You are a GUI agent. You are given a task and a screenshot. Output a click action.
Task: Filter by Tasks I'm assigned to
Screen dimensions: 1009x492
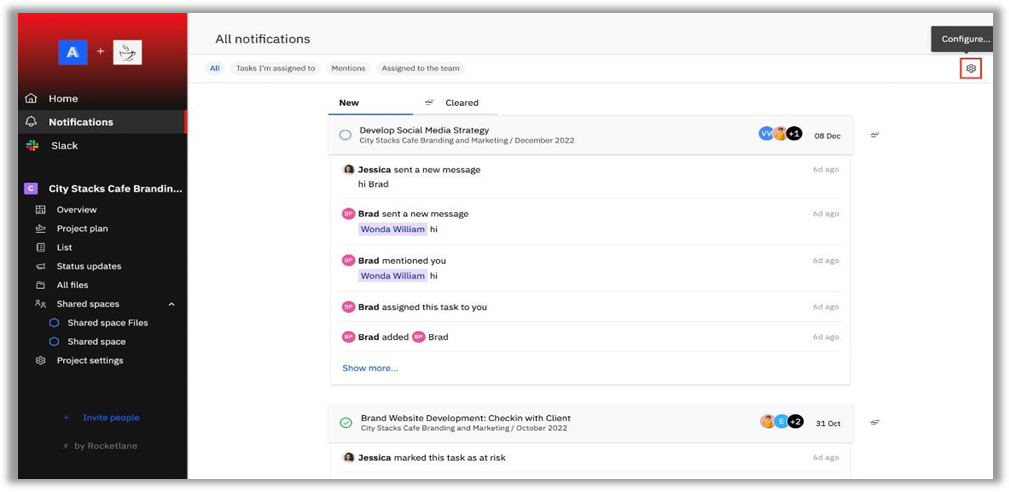pyautogui.click(x=275, y=68)
